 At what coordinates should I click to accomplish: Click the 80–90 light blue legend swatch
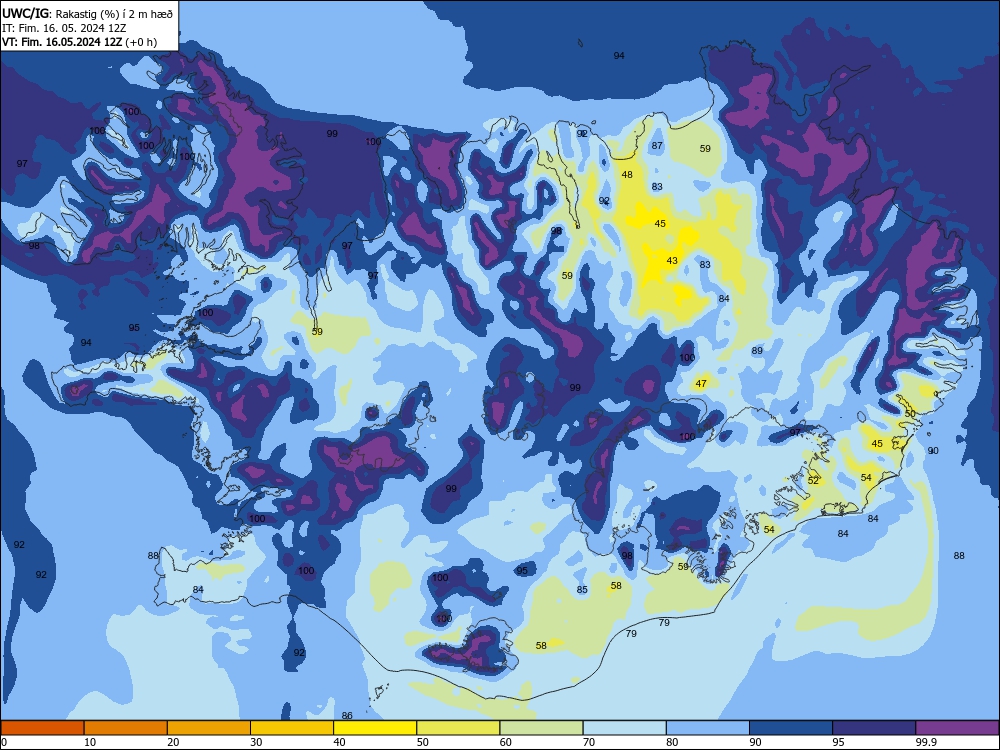[x=708, y=728]
